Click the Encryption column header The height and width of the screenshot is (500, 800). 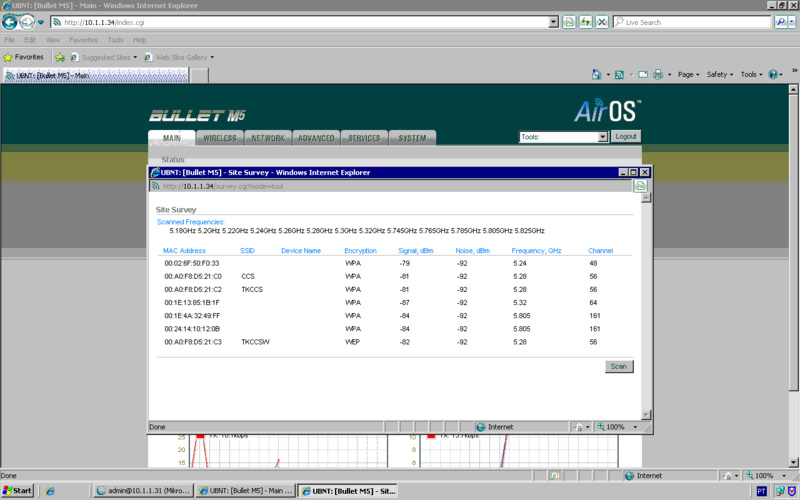pos(360,251)
